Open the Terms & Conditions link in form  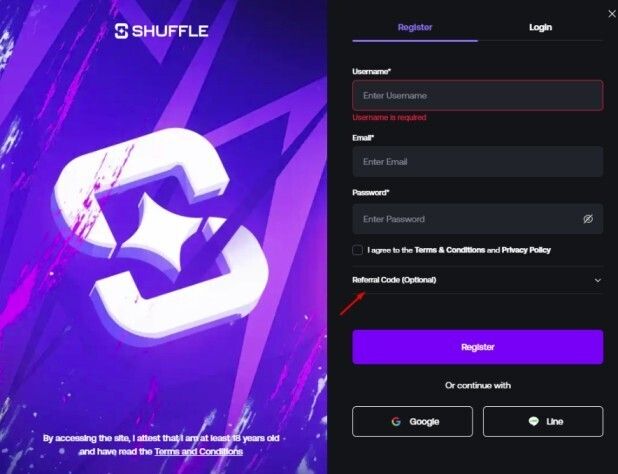point(450,250)
